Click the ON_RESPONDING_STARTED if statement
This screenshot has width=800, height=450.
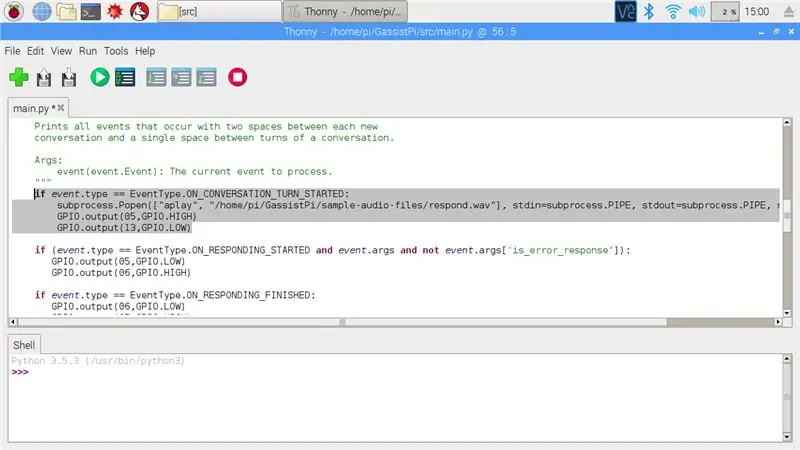[333, 250]
